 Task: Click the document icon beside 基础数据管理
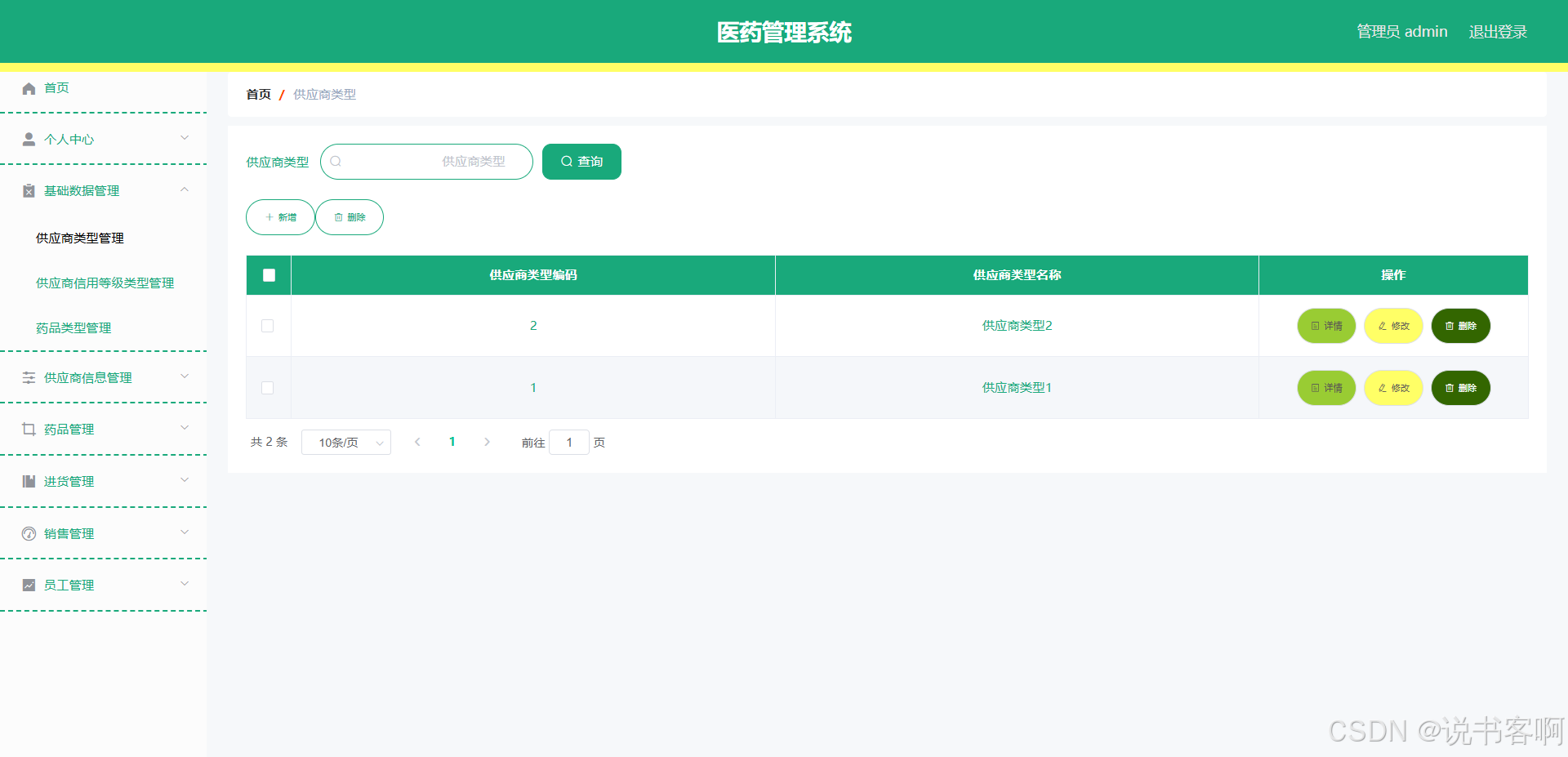pos(29,190)
